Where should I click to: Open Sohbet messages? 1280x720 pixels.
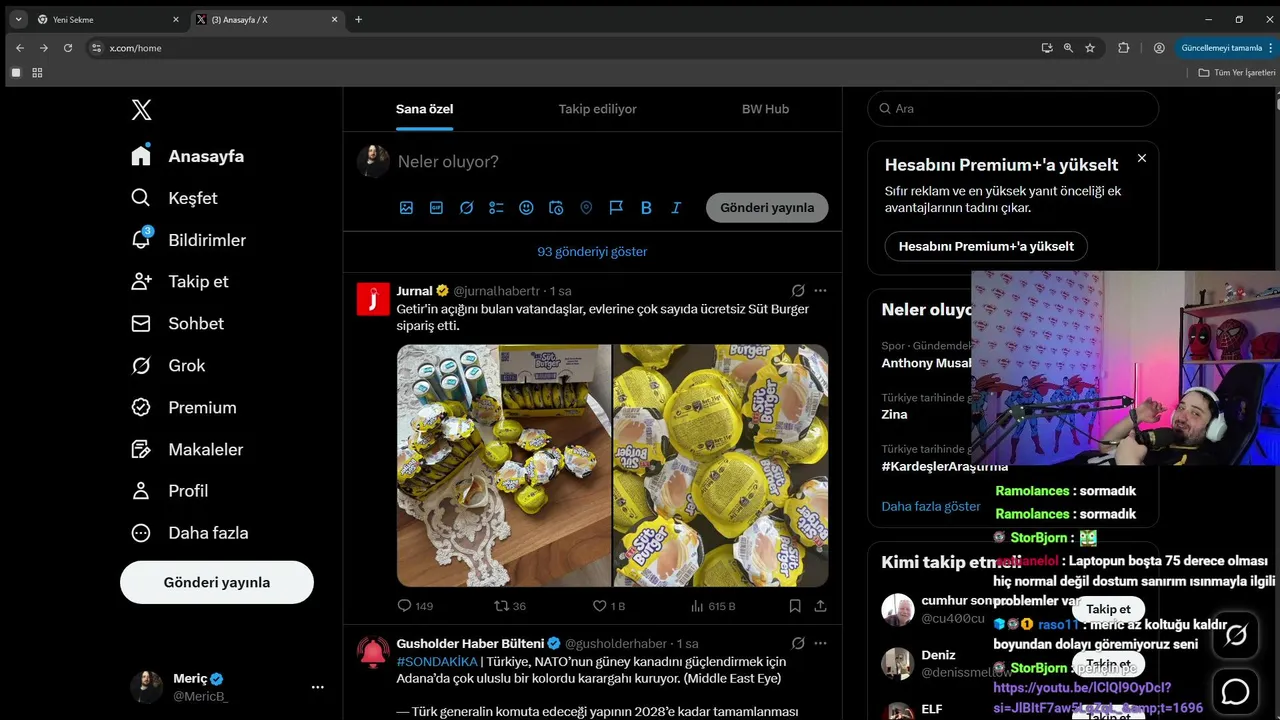pyautogui.click(x=177, y=323)
